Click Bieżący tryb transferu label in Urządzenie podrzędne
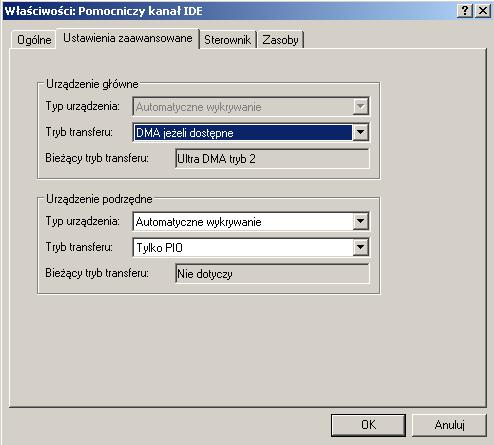 coord(97,273)
